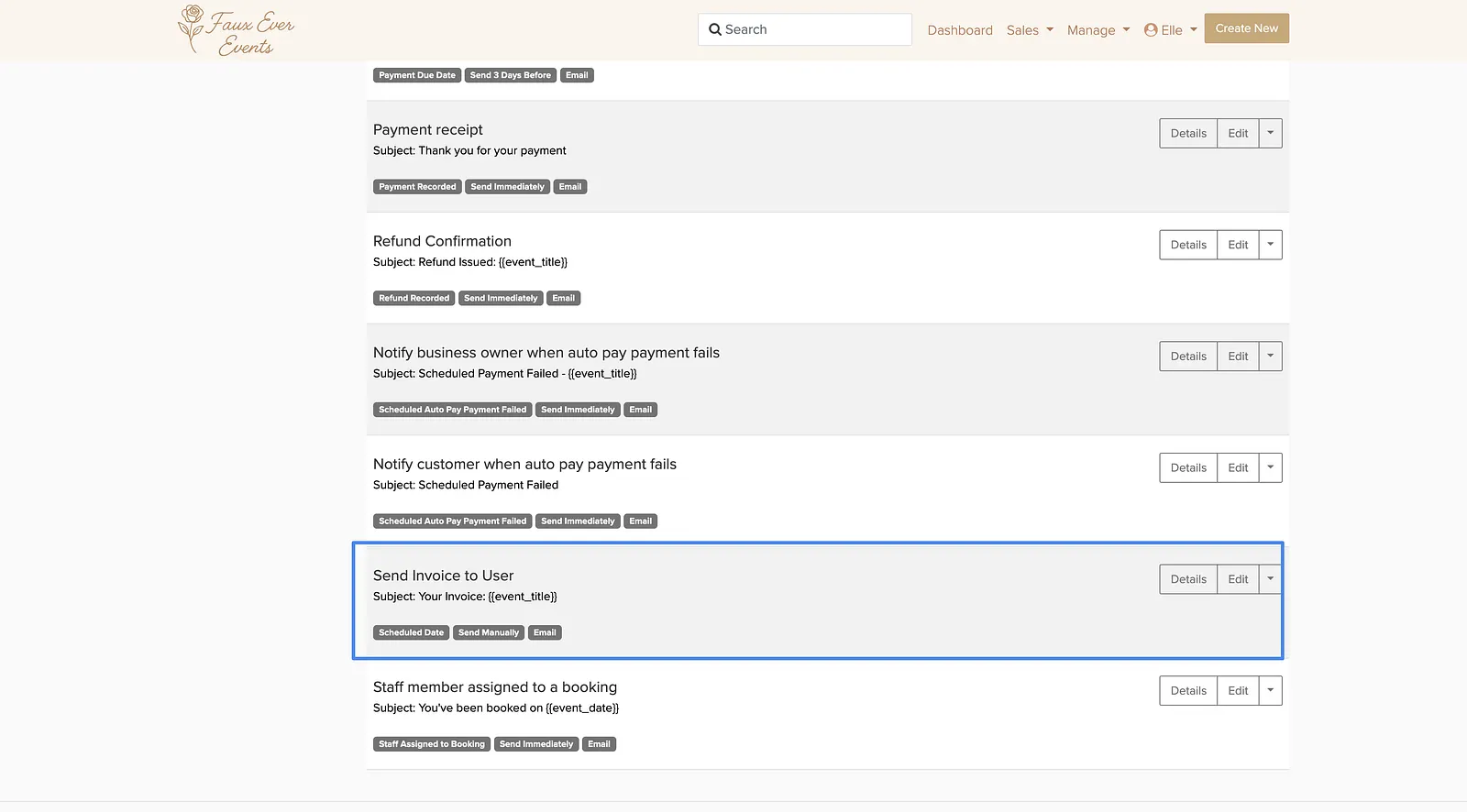Click Send Immediately tag under Refund Confirmation
Viewport: 1467px width, 812px height.
click(501, 298)
